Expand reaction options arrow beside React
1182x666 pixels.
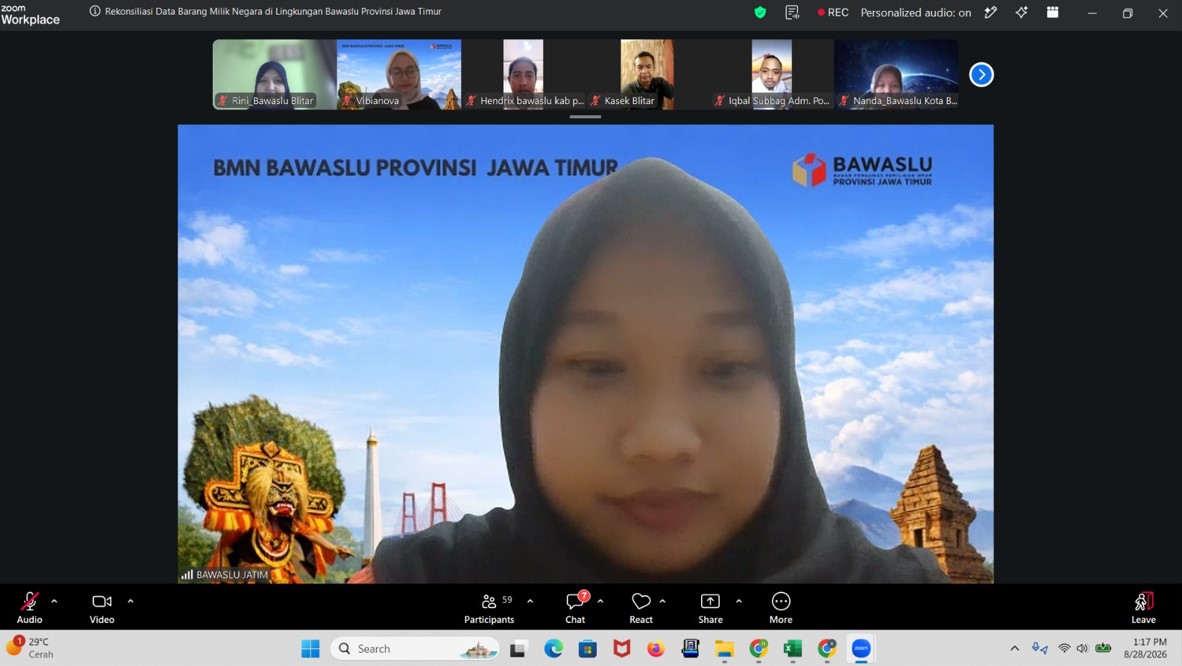point(663,601)
